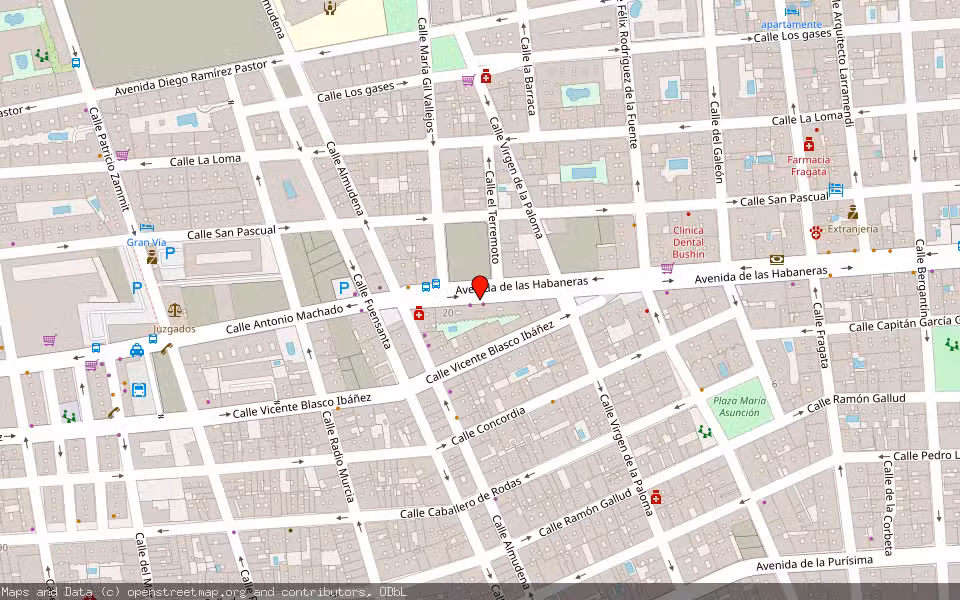Select the scales of justice icon at Juzgados
Viewport: 960px width, 600px height.
pyautogui.click(x=175, y=311)
